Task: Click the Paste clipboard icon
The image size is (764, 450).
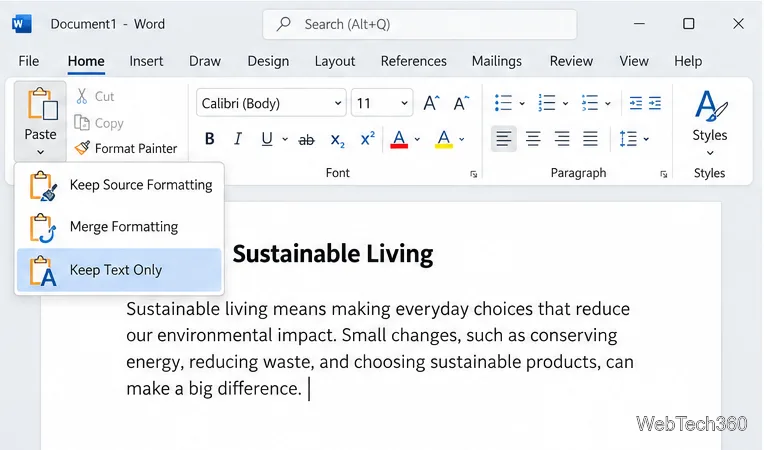Action: (x=42, y=104)
